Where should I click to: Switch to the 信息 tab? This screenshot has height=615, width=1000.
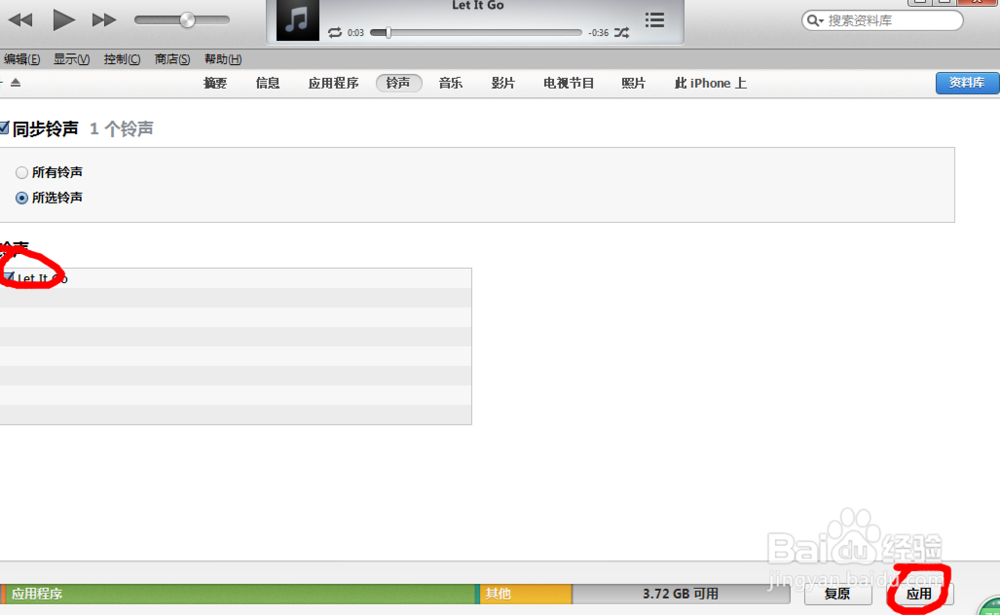click(267, 83)
